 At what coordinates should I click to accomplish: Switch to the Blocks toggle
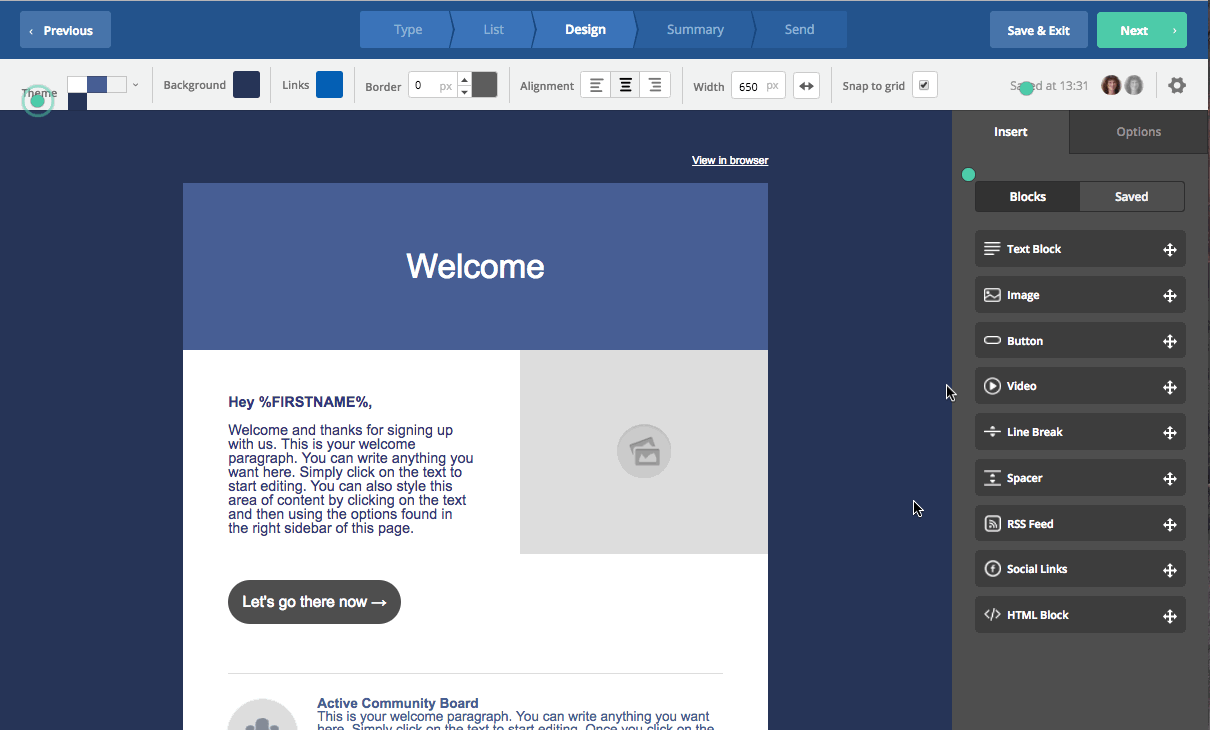point(1027,197)
